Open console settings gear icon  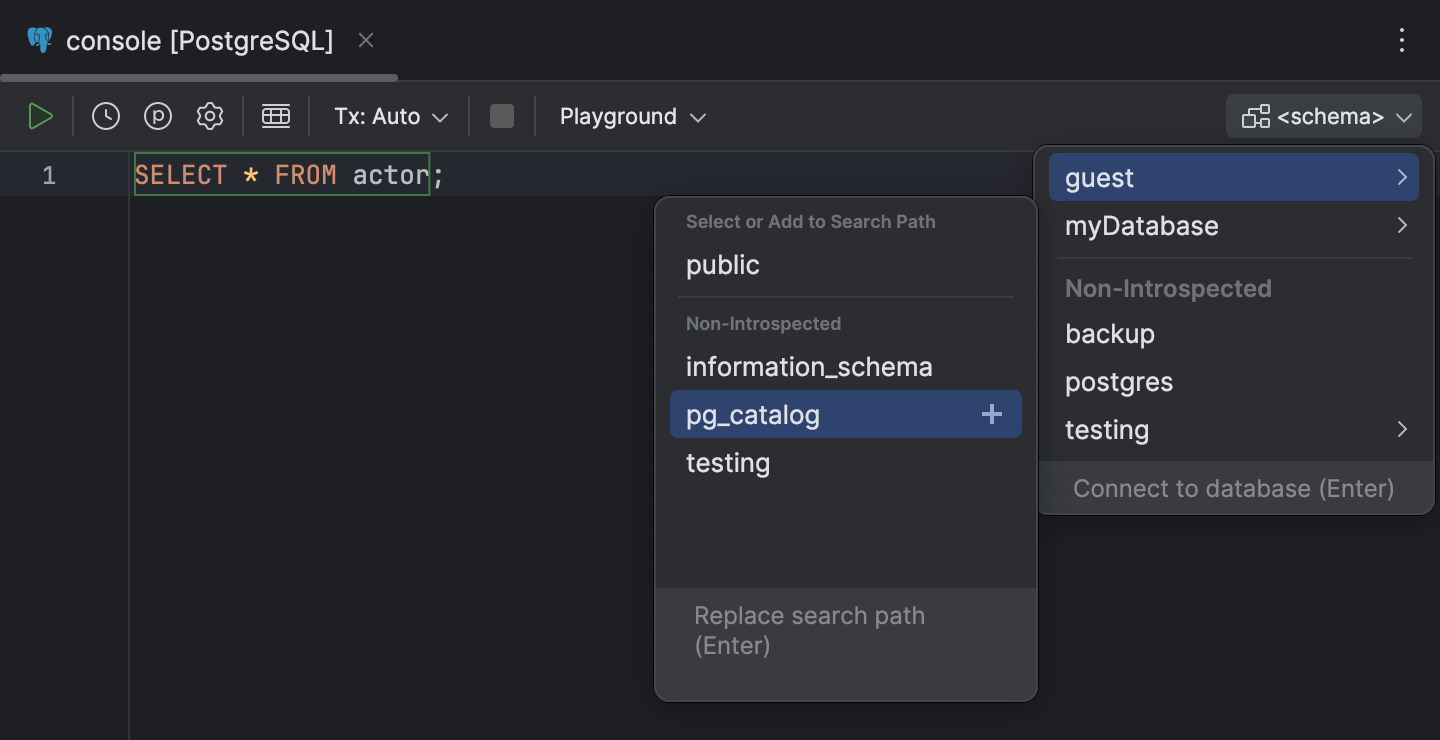(210, 117)
